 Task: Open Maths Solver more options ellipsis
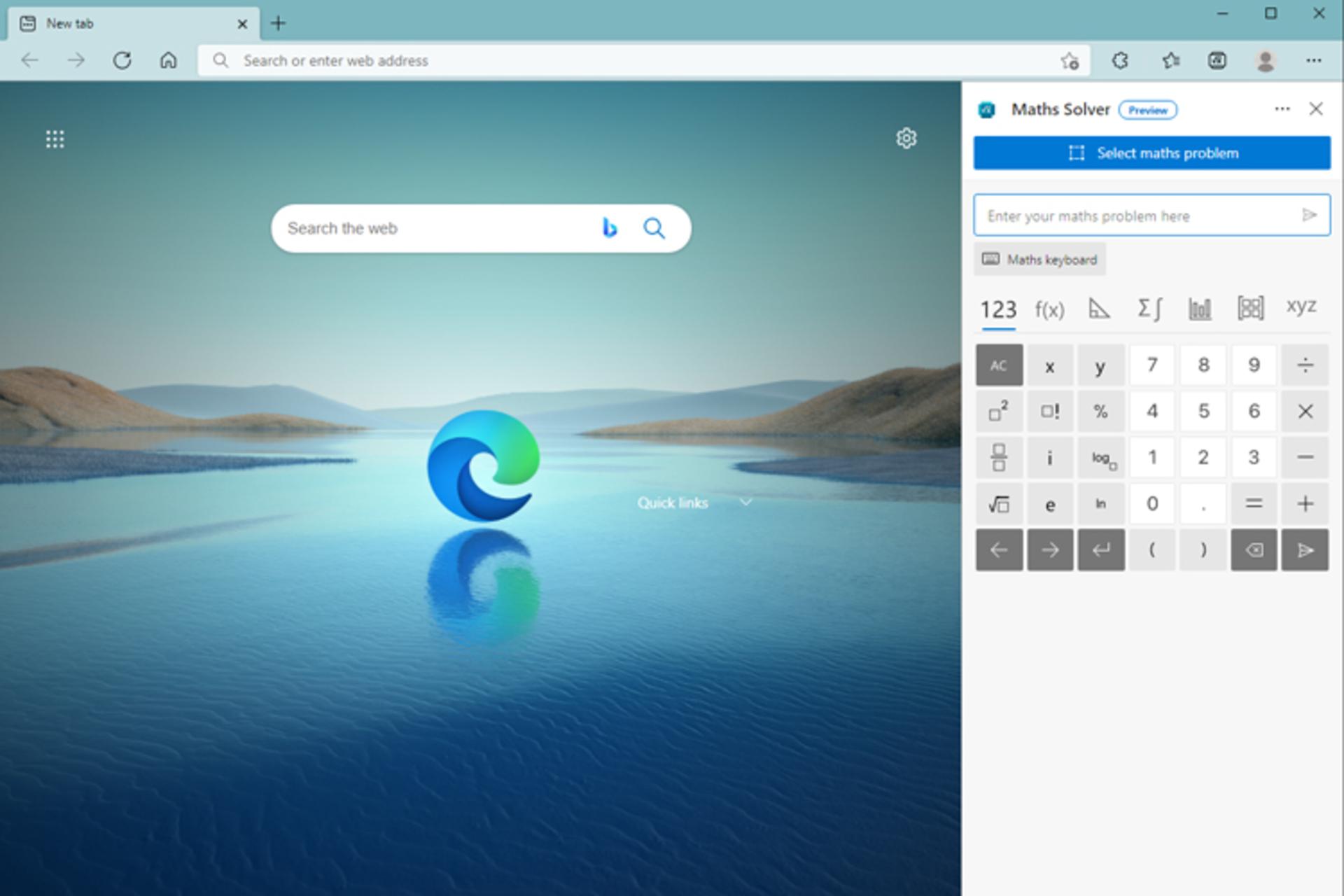pos(1282,109)
